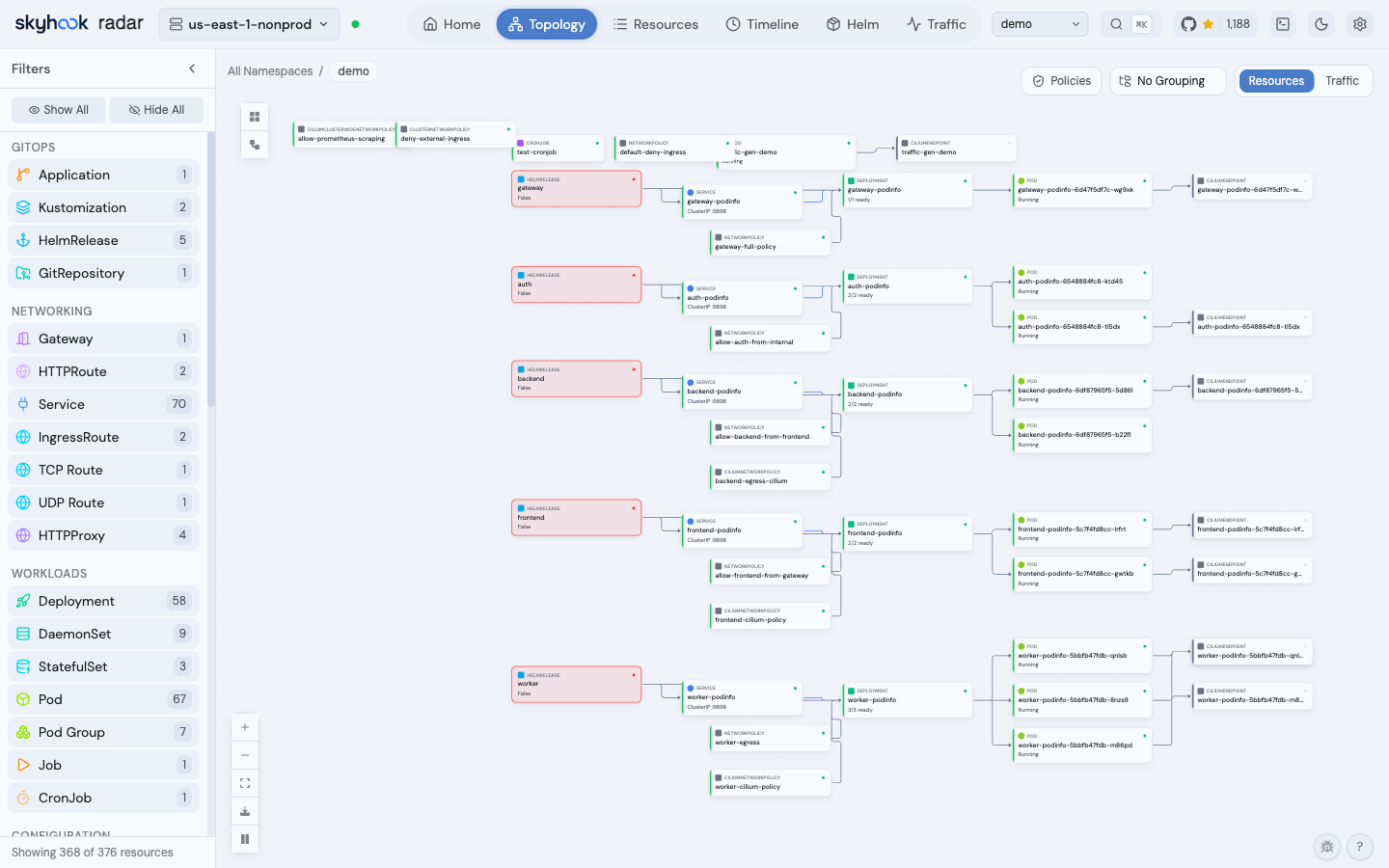Toggle the HelmRelease filter

[x=103, y=240]
